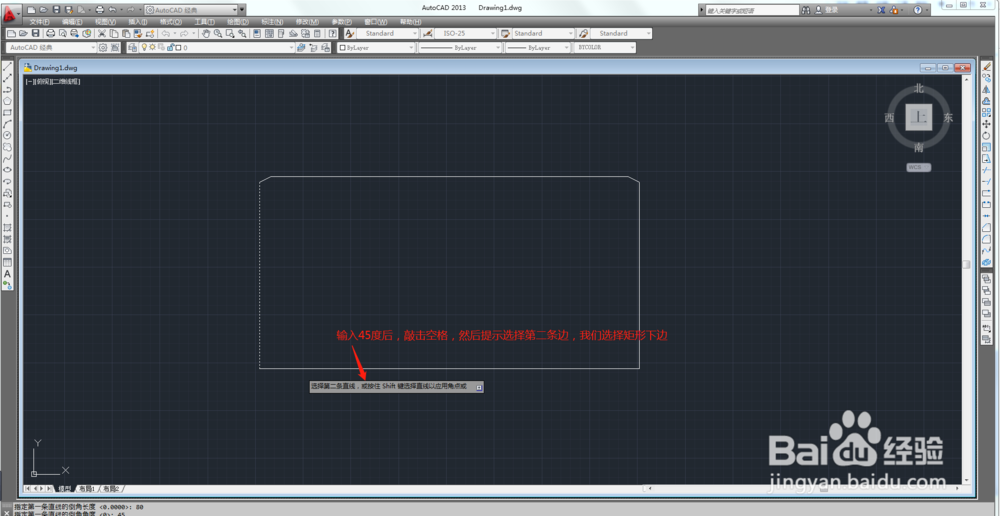
Task: Select the Circle draw tool
Action: coord(8,135)
